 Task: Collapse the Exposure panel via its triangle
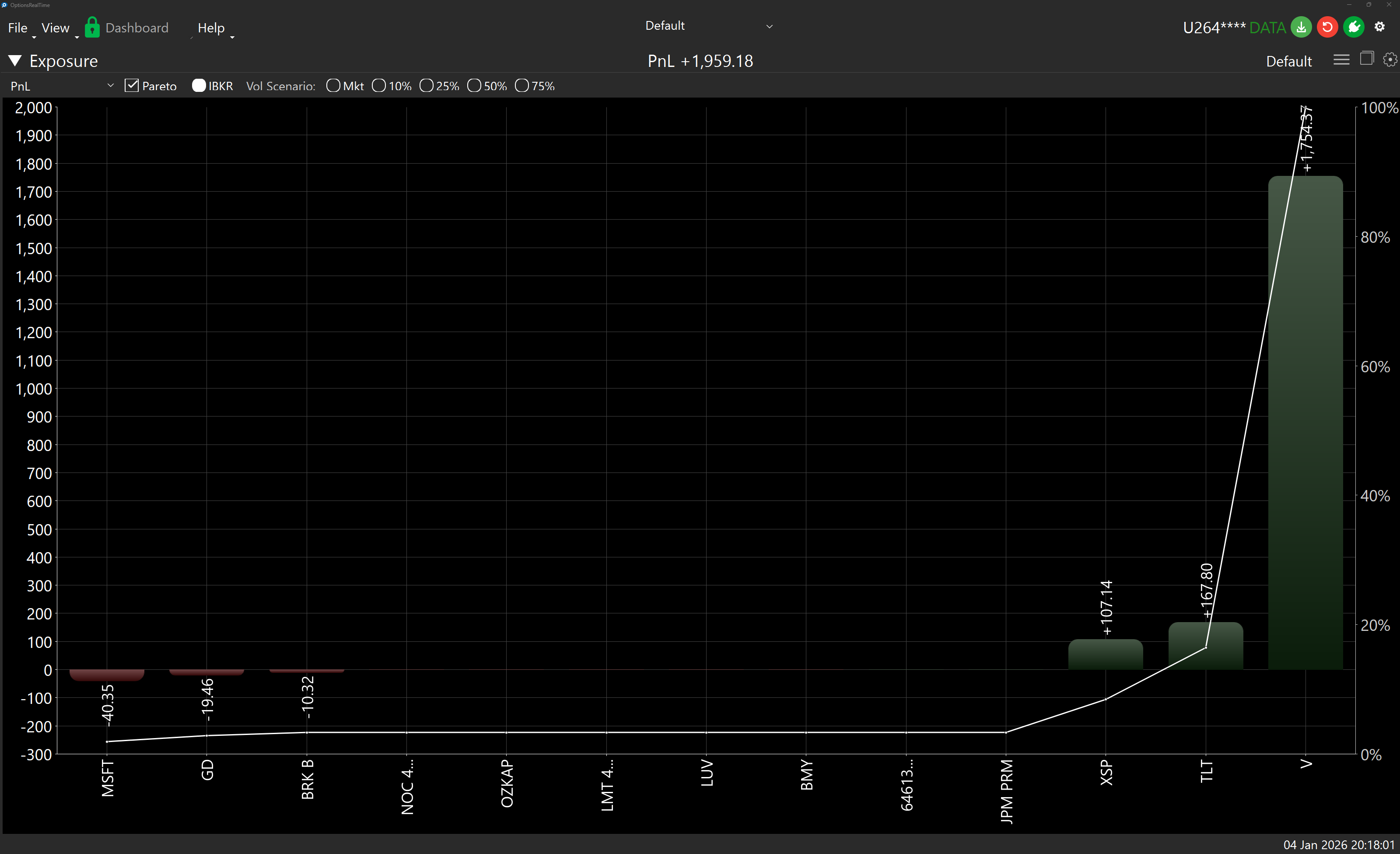(14, 60)
